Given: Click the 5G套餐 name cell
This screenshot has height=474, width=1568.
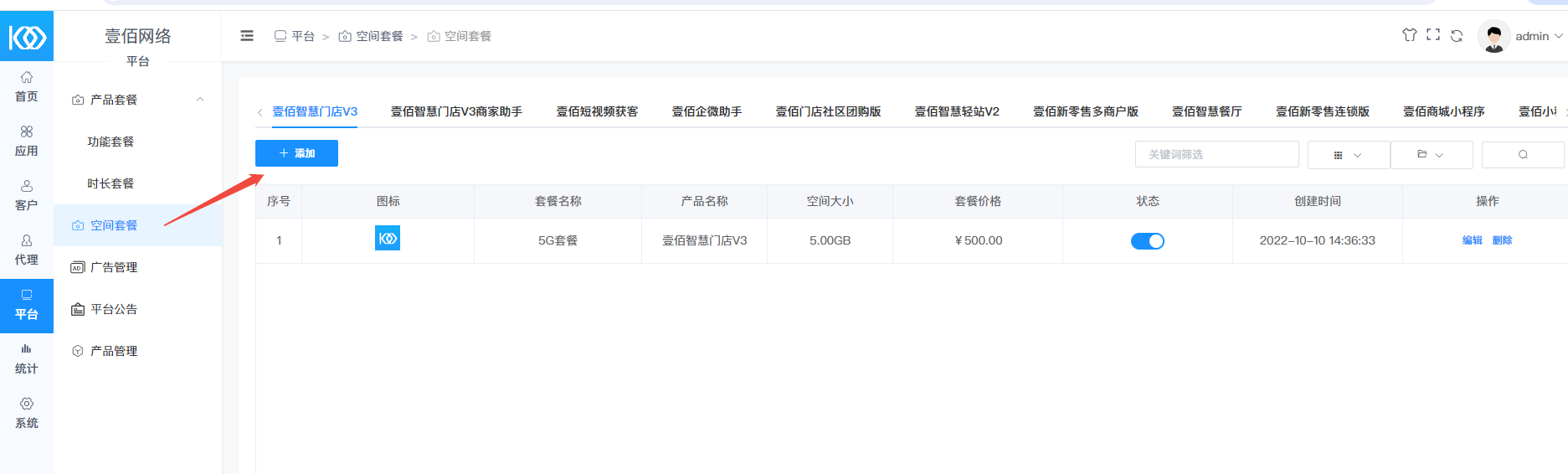Looking at the screenshot, I should coord(558,240).
